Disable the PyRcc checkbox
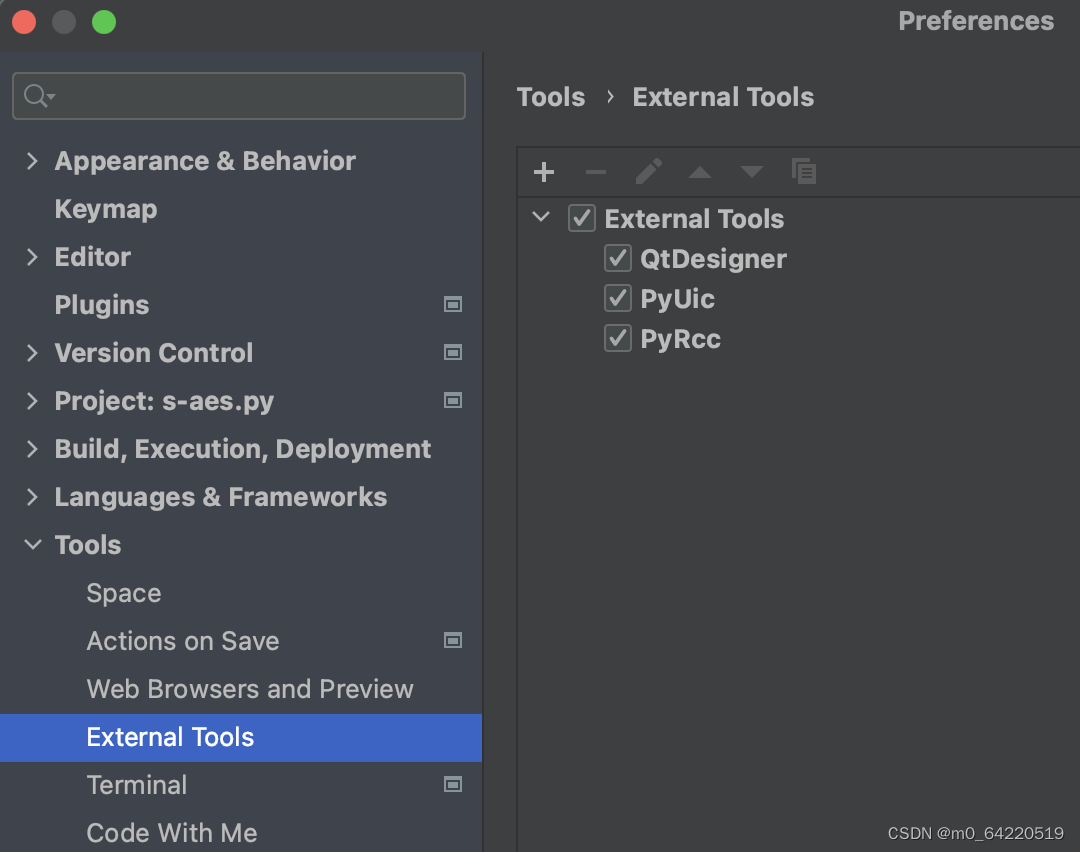The image size is (1080, 852). point(618,339)
